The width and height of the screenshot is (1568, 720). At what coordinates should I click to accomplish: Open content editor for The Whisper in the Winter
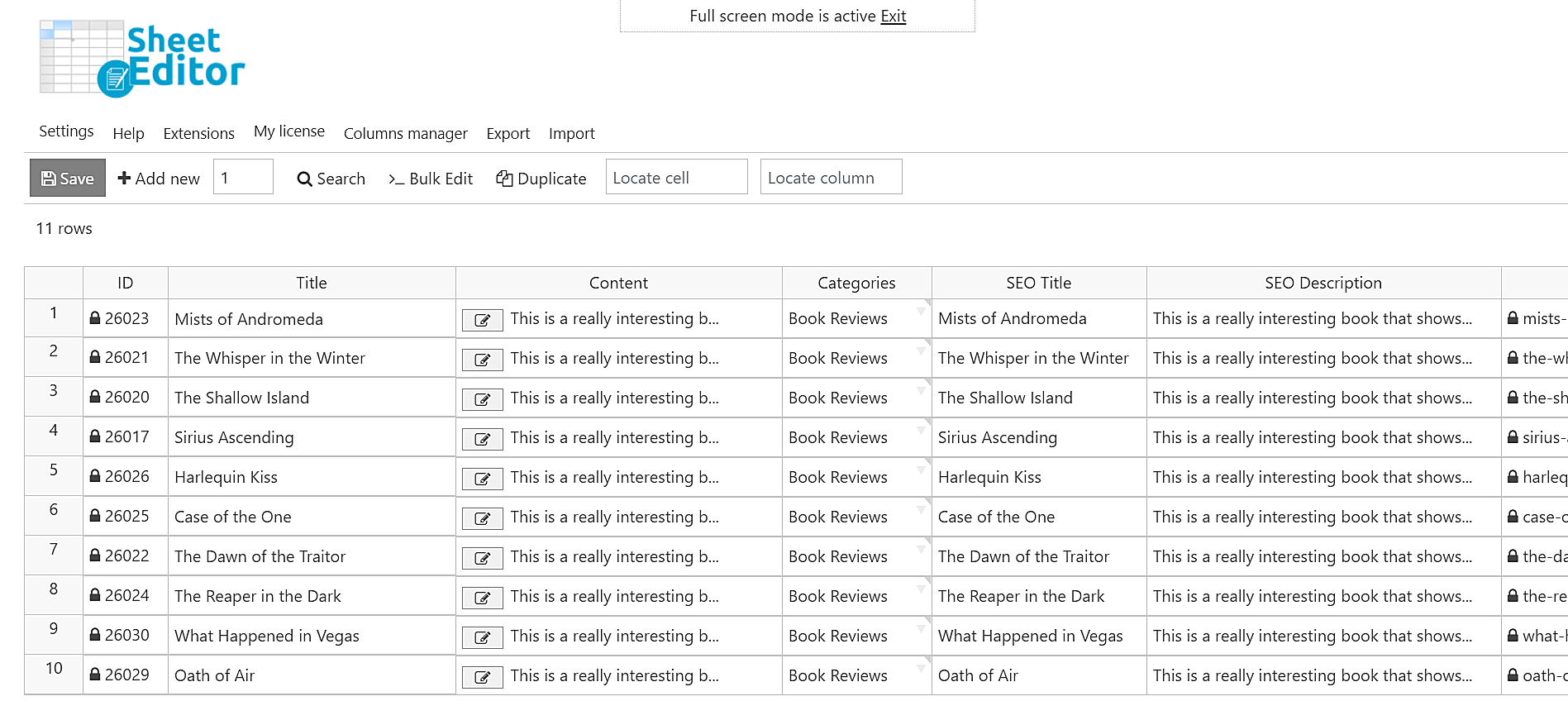pyautogui.click(x=482, y=360)
